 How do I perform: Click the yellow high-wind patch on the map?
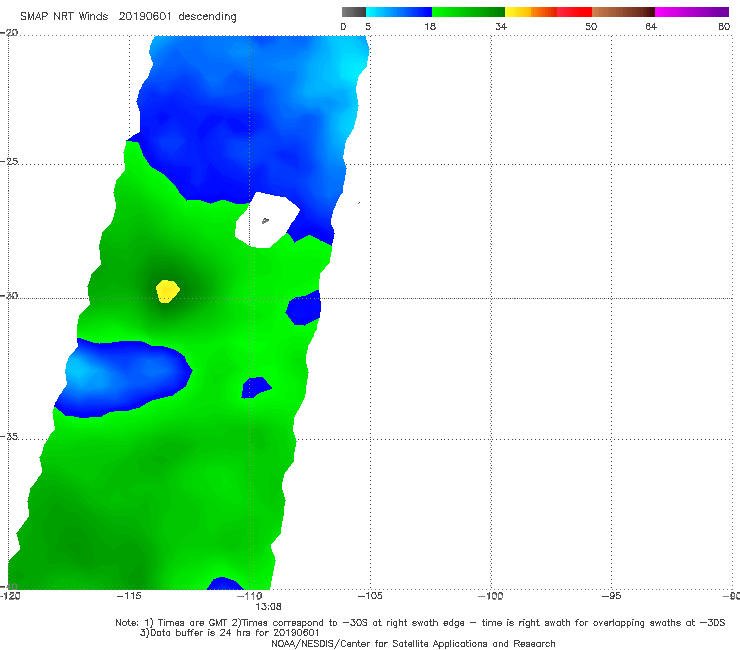point(167,291)
